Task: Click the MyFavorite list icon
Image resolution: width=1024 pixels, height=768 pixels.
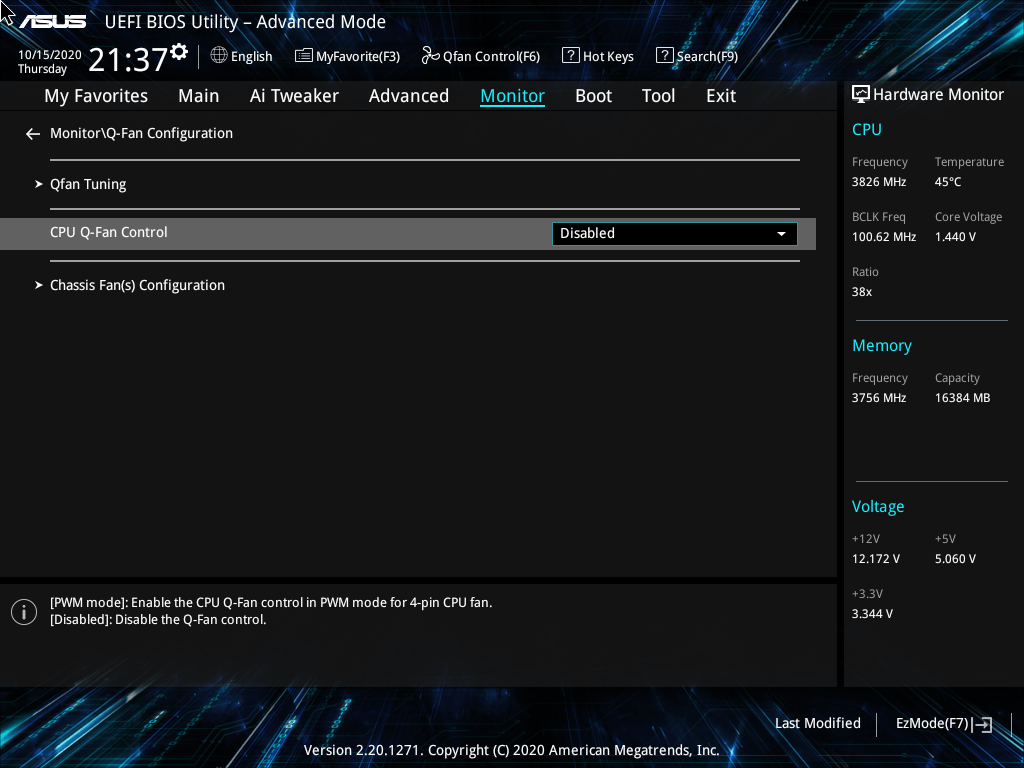Action: 304,56
